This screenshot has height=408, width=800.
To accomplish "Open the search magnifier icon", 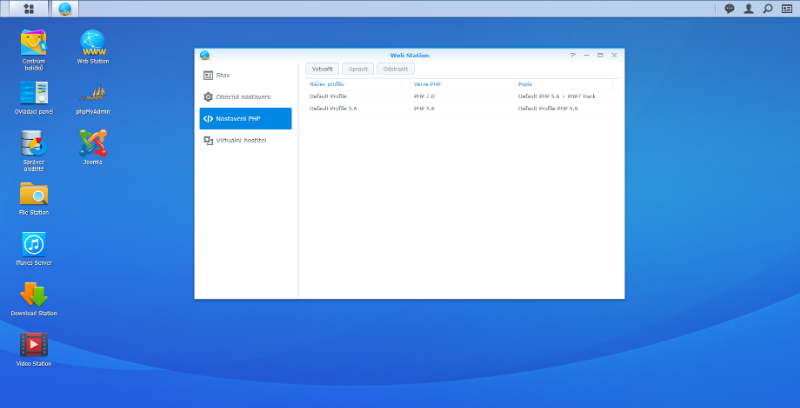I will [767, 9].
